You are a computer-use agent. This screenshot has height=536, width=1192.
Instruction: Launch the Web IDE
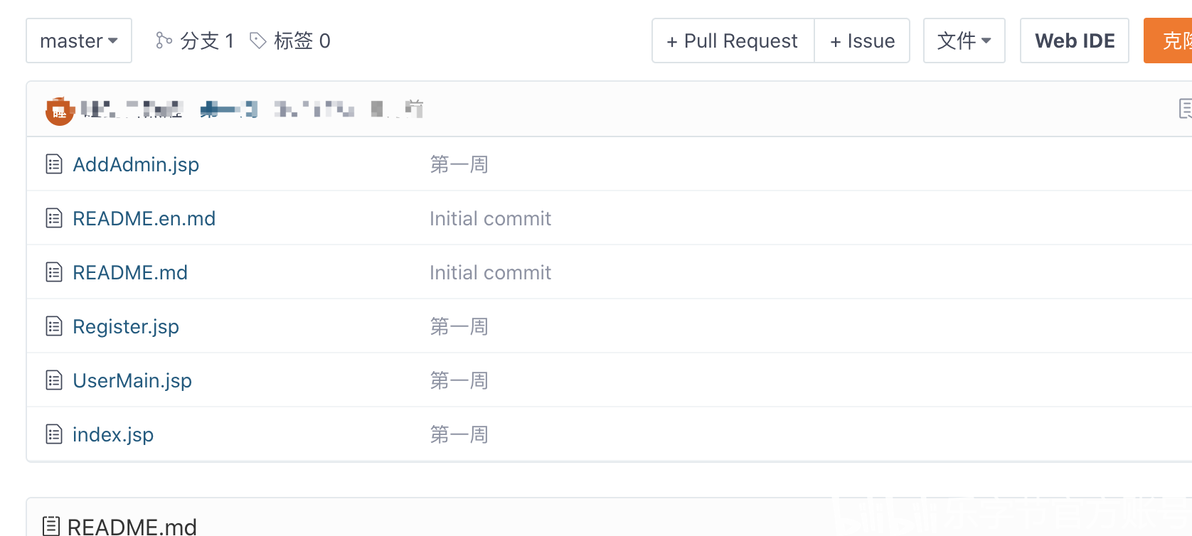coord(1074,41)
